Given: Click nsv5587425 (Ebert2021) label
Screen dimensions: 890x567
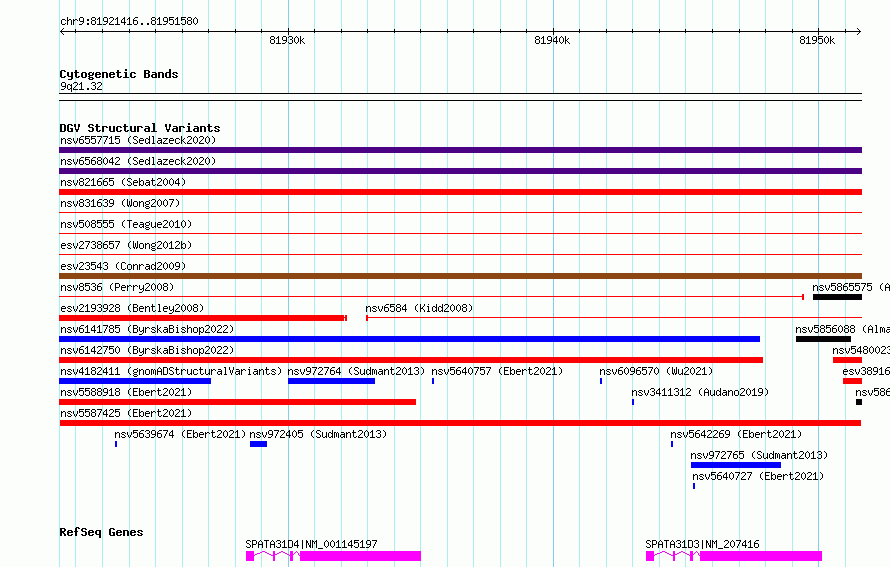Looking at the screenshot, I should click(126, 413).
